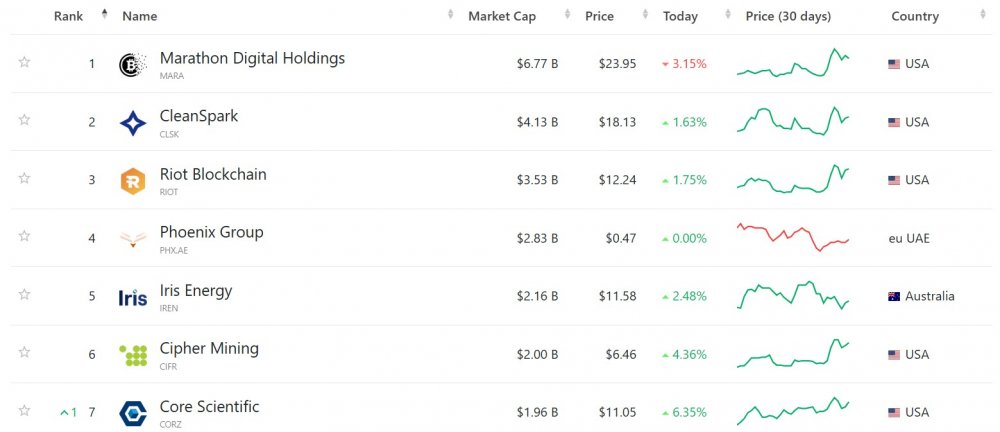1000x432 pixels.
Task: Click the Marathon Digital 30-day price sparkline
Action: click(793, 64)
